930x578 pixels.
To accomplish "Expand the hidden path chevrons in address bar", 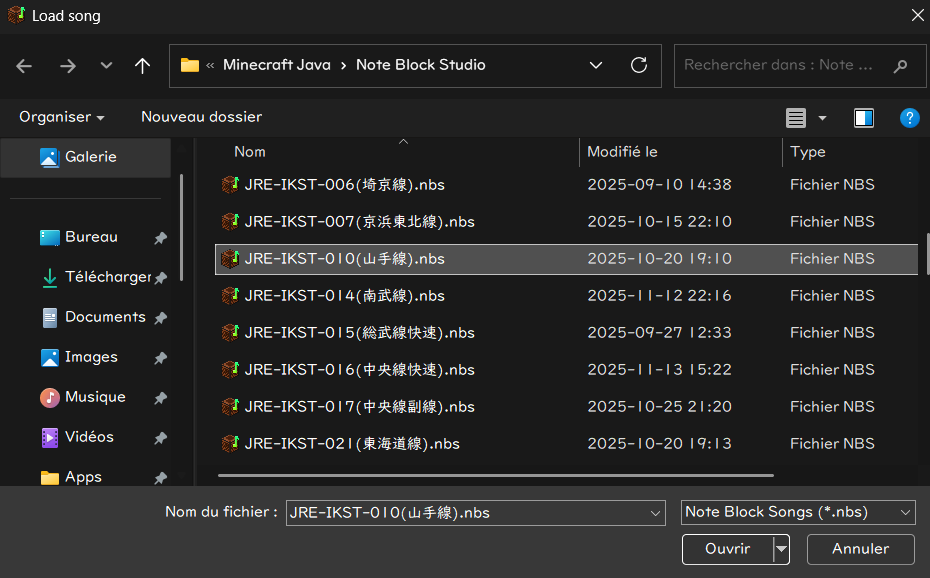I will point(210,65).
